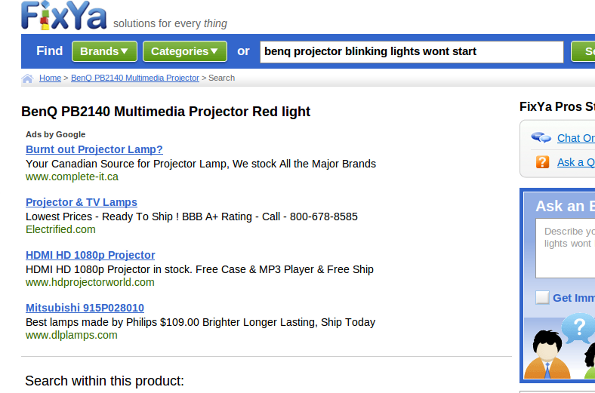
Task: Click the Ask a Question link
Action: (x=576, y=162)
